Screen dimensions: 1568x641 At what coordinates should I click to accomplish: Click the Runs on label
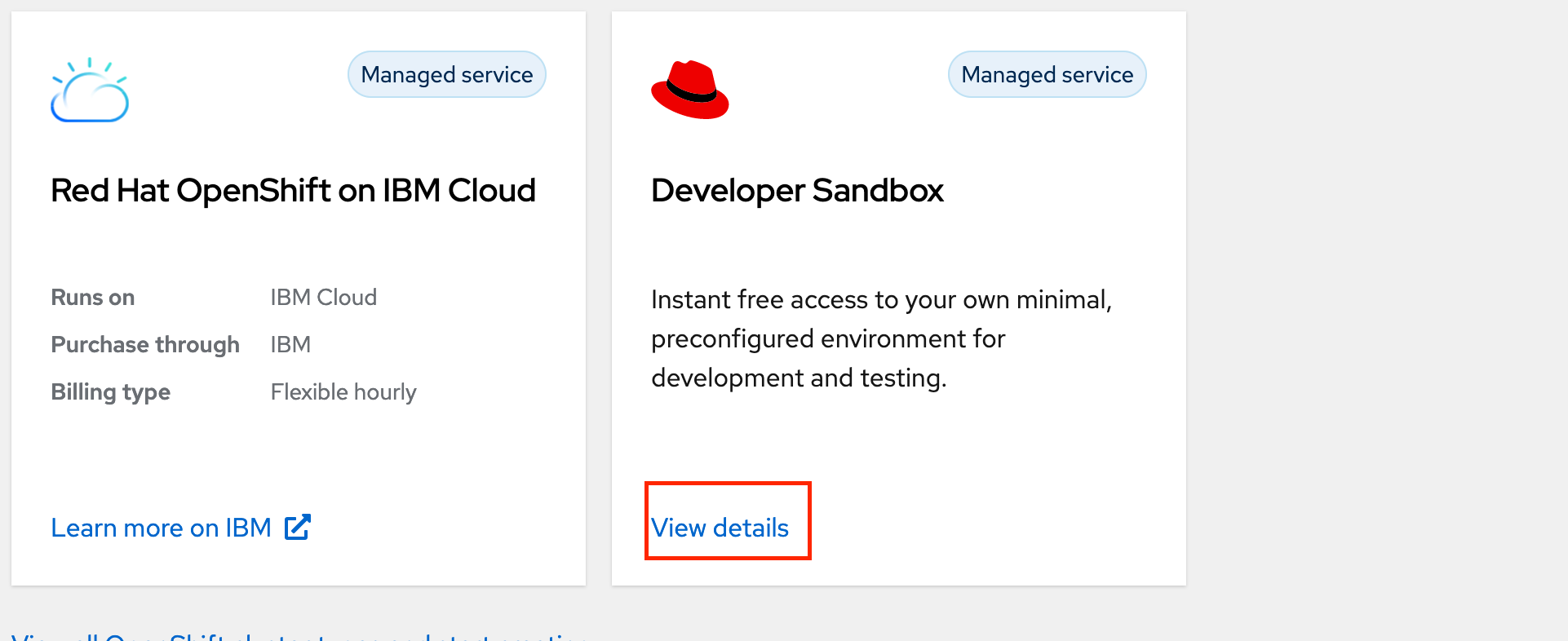tap(93, 298)
